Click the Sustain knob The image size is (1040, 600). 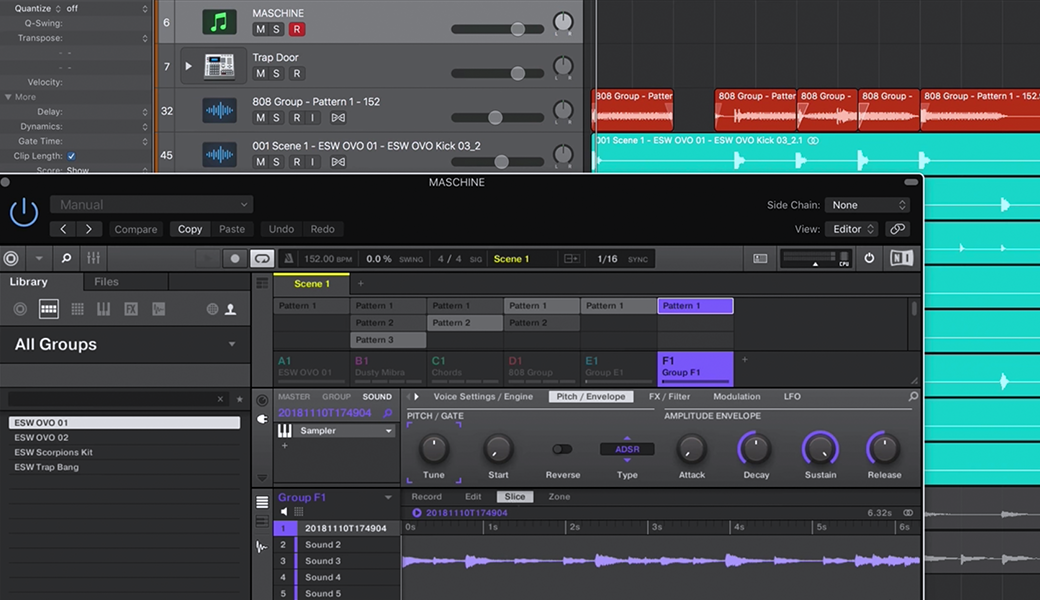[x=820, y=449]
